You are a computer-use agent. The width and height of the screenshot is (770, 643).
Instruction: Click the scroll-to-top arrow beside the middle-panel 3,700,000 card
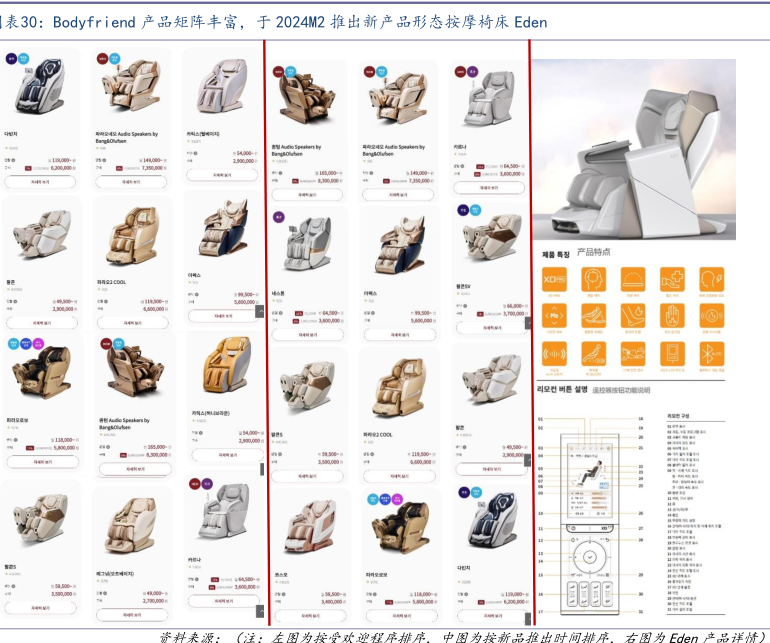coord(528,323)
